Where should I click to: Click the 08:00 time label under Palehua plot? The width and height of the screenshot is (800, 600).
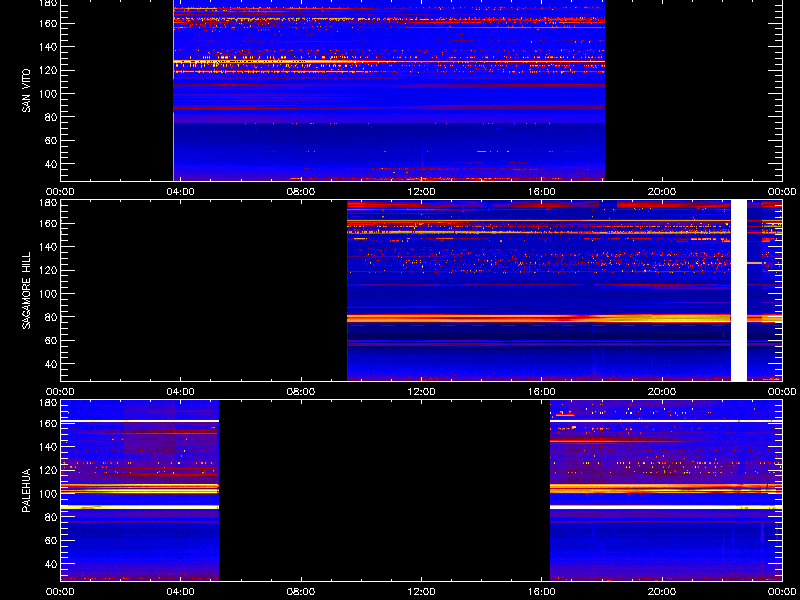point(301,592)
